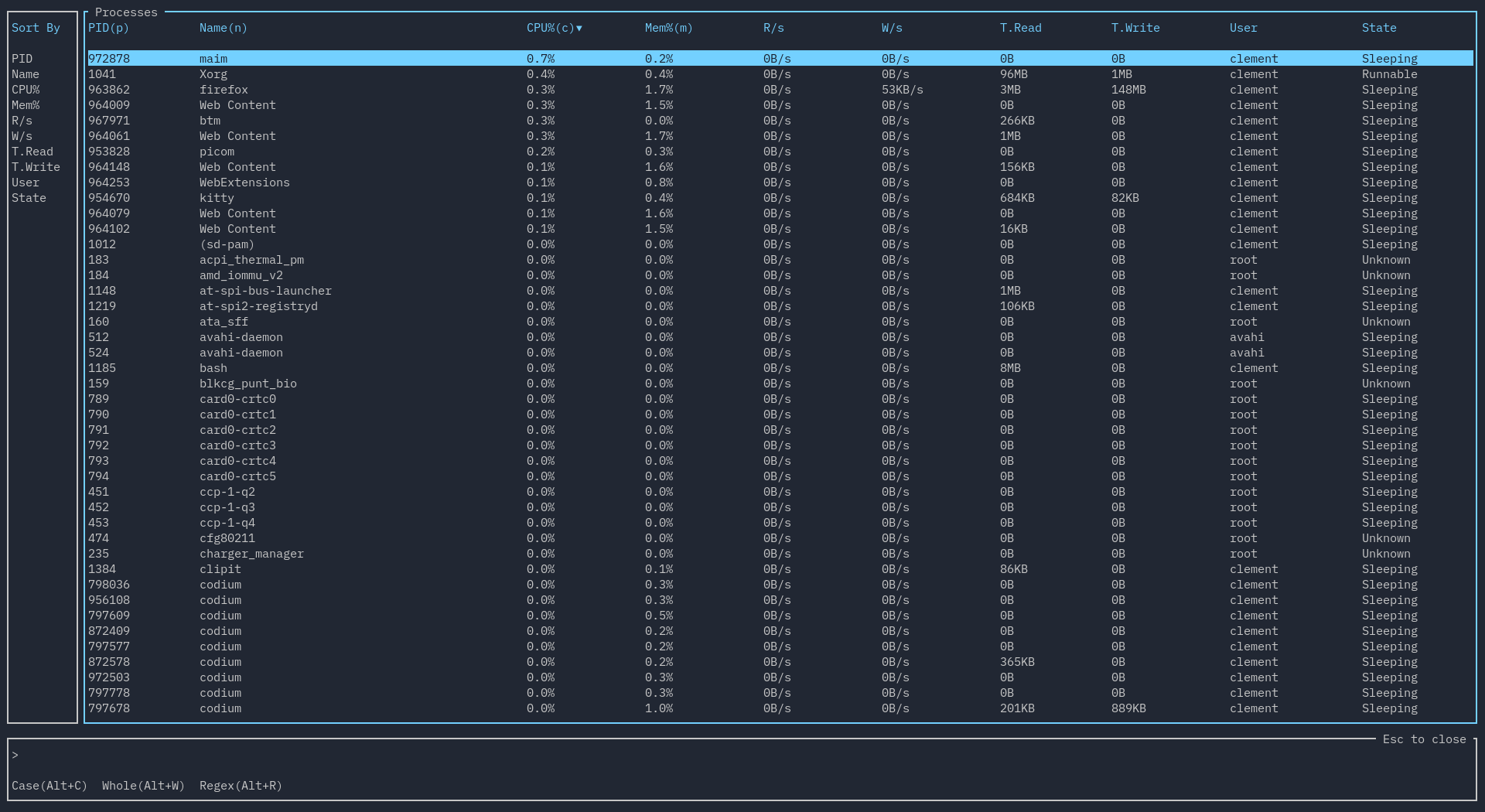
Task: Open sorting on the Mem%(m) header
Action: [x=668, y=28]
